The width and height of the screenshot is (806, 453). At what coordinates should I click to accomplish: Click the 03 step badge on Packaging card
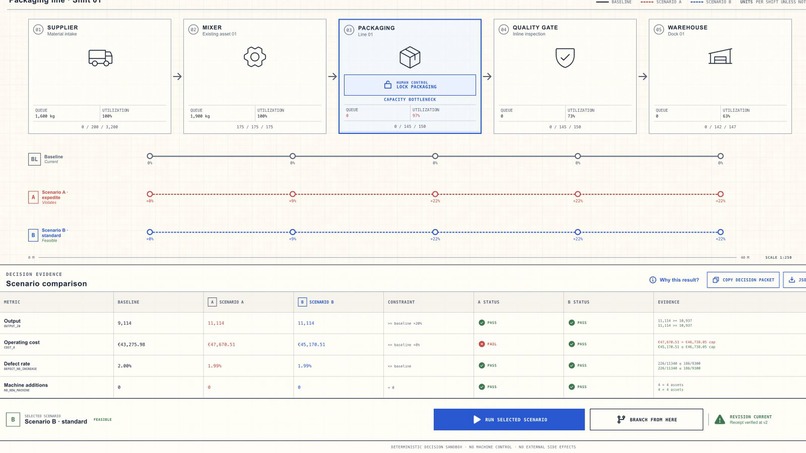click(349, 30)
